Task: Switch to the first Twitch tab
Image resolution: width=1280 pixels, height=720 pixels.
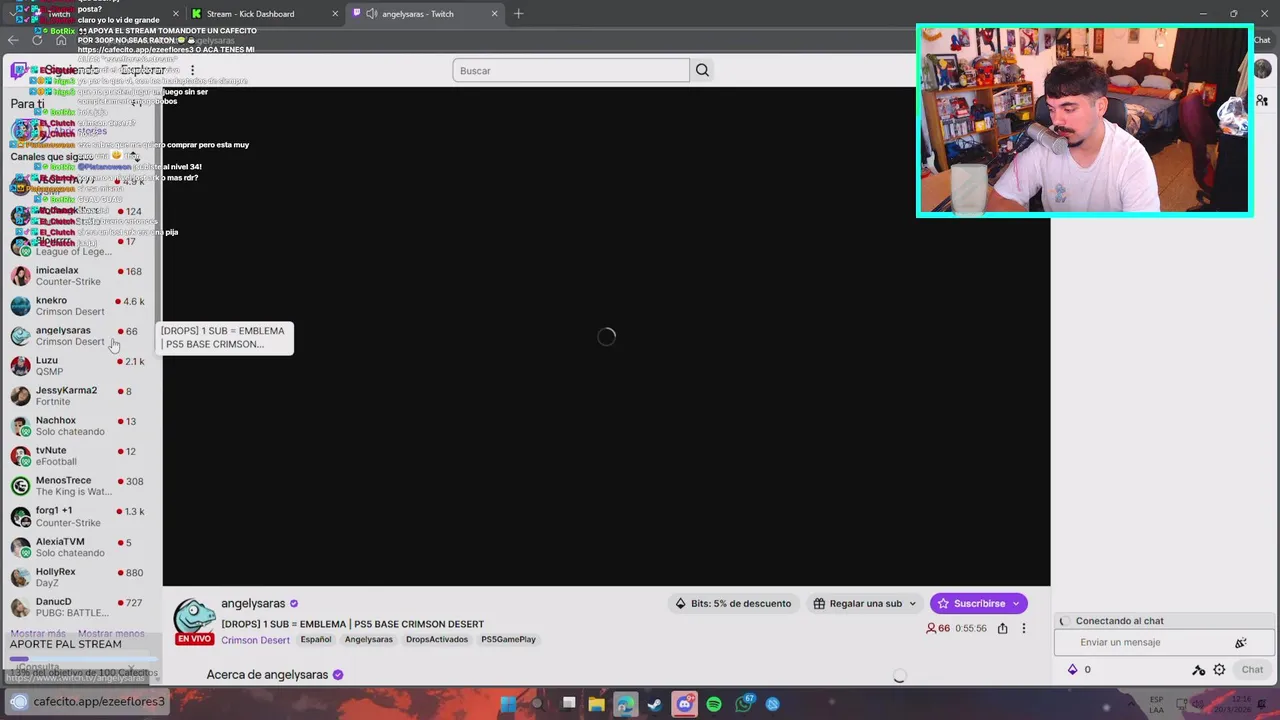Action: 95,14
